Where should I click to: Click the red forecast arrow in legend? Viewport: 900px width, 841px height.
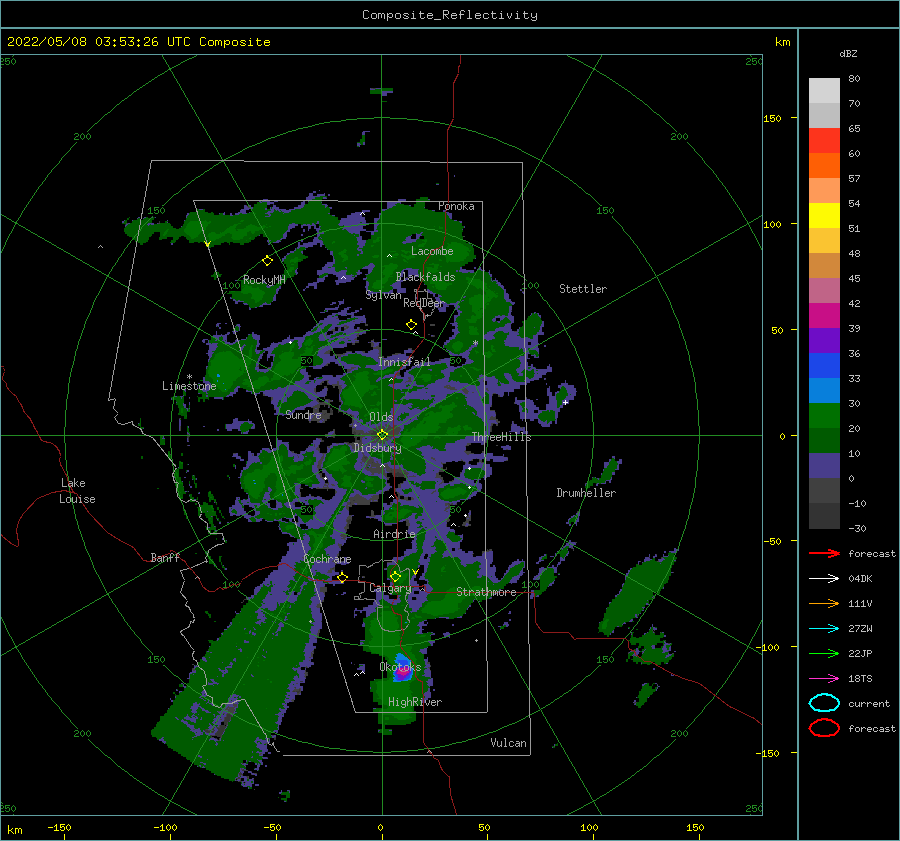824,553
